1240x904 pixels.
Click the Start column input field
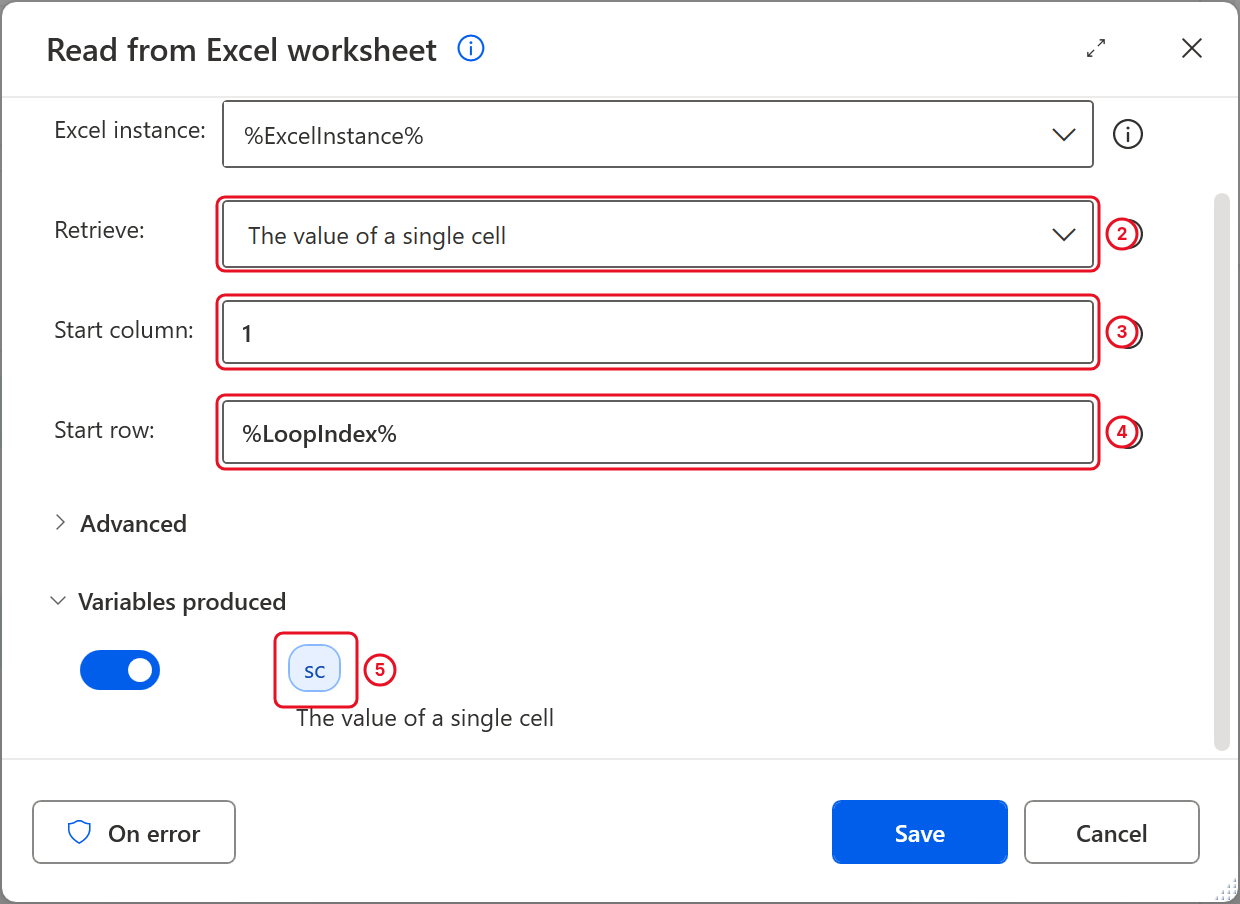click(657, 332)
